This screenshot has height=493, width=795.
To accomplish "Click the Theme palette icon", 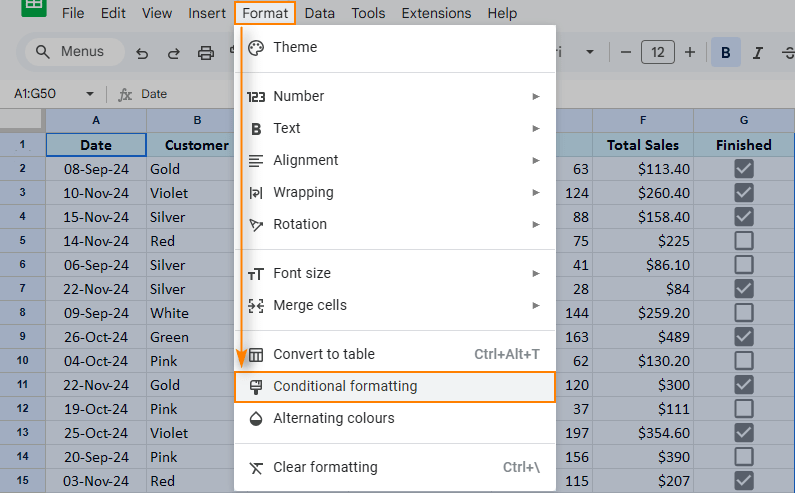I will tap(256, 48).
